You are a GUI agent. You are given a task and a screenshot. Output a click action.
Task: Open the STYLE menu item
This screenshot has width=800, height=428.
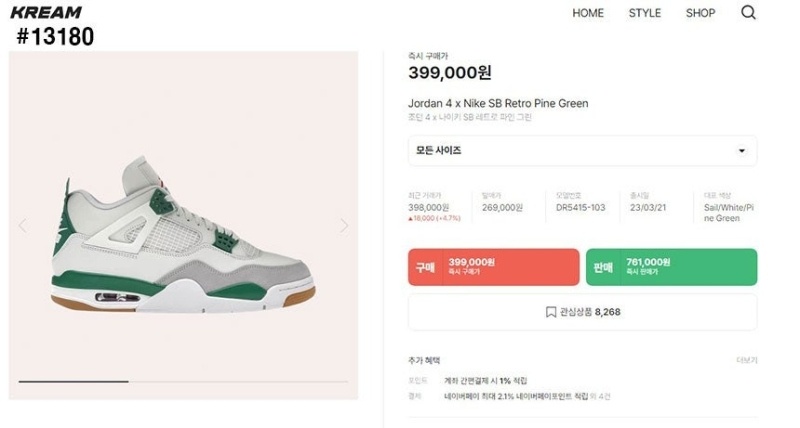click(644, 13)
